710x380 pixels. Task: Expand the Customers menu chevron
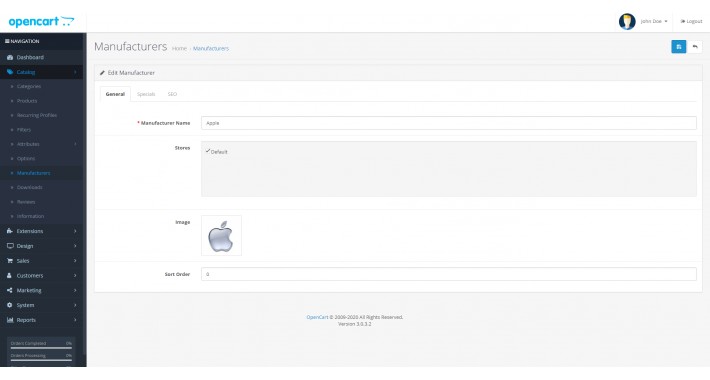pos(75,275)
